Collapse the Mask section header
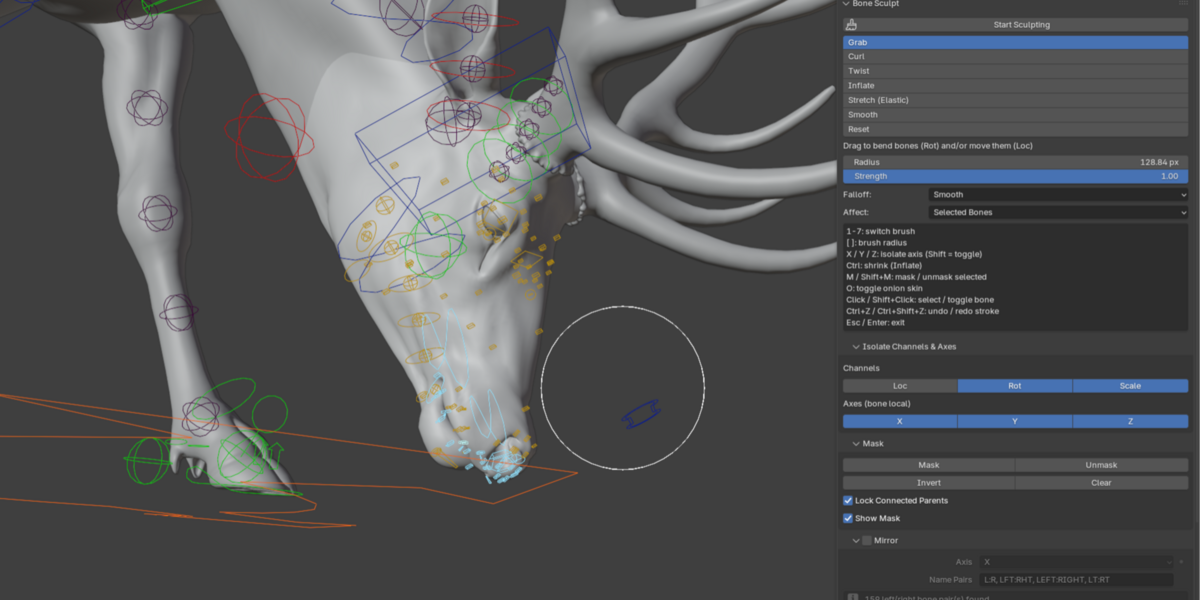 tap(868, 444)
